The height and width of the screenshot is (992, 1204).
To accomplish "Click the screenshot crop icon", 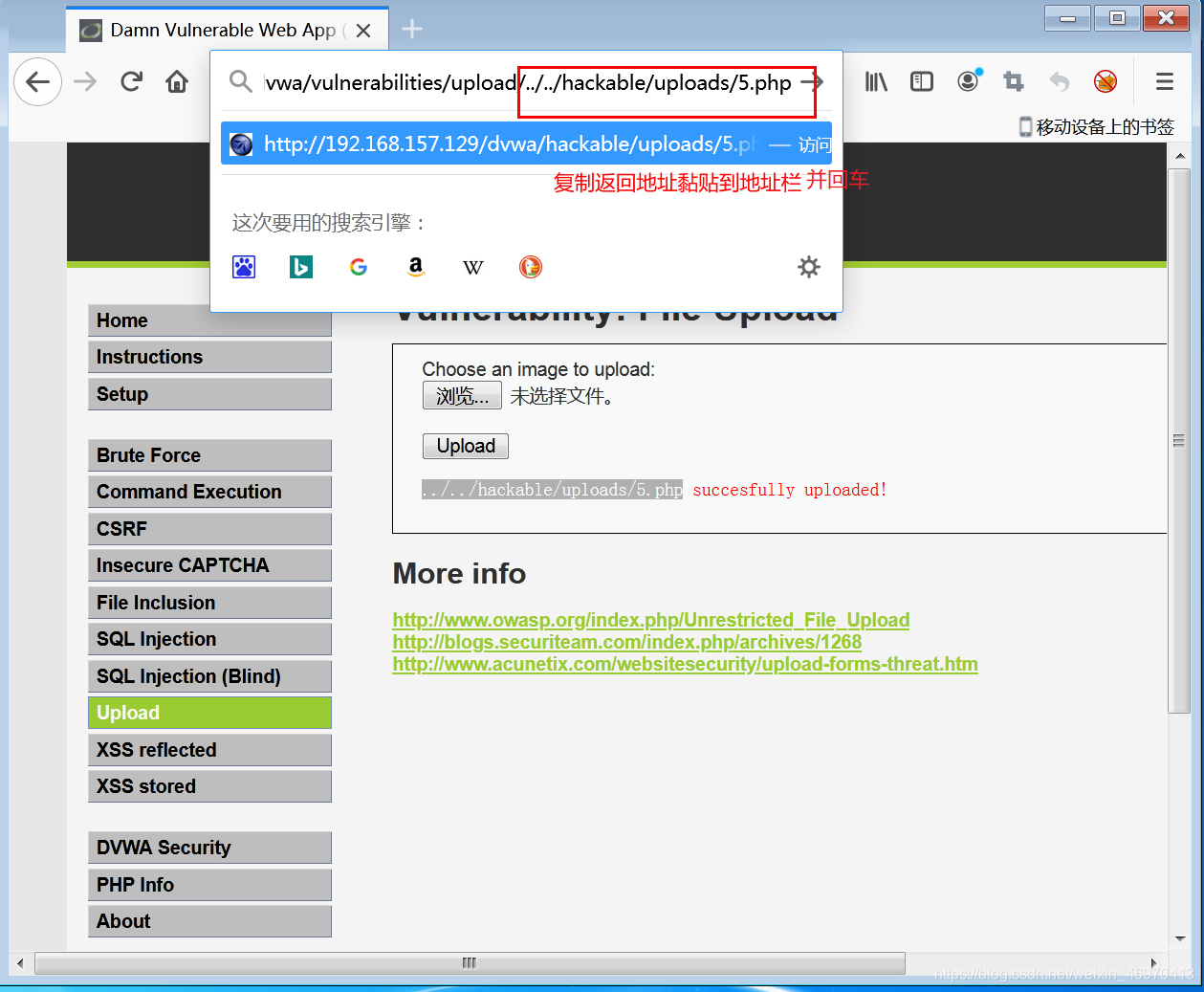I will tap(1014, 82).
